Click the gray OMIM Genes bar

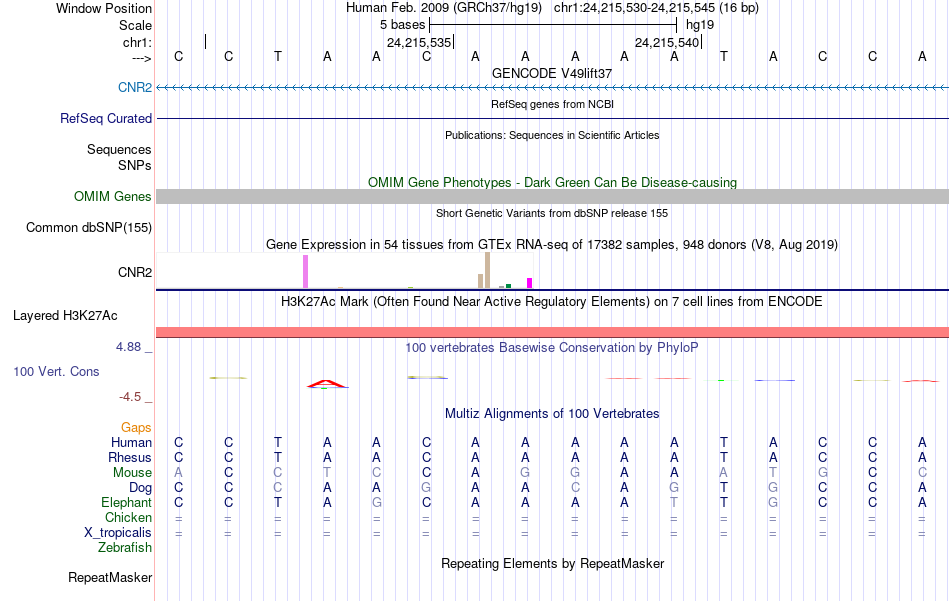[x=553, y=196]
